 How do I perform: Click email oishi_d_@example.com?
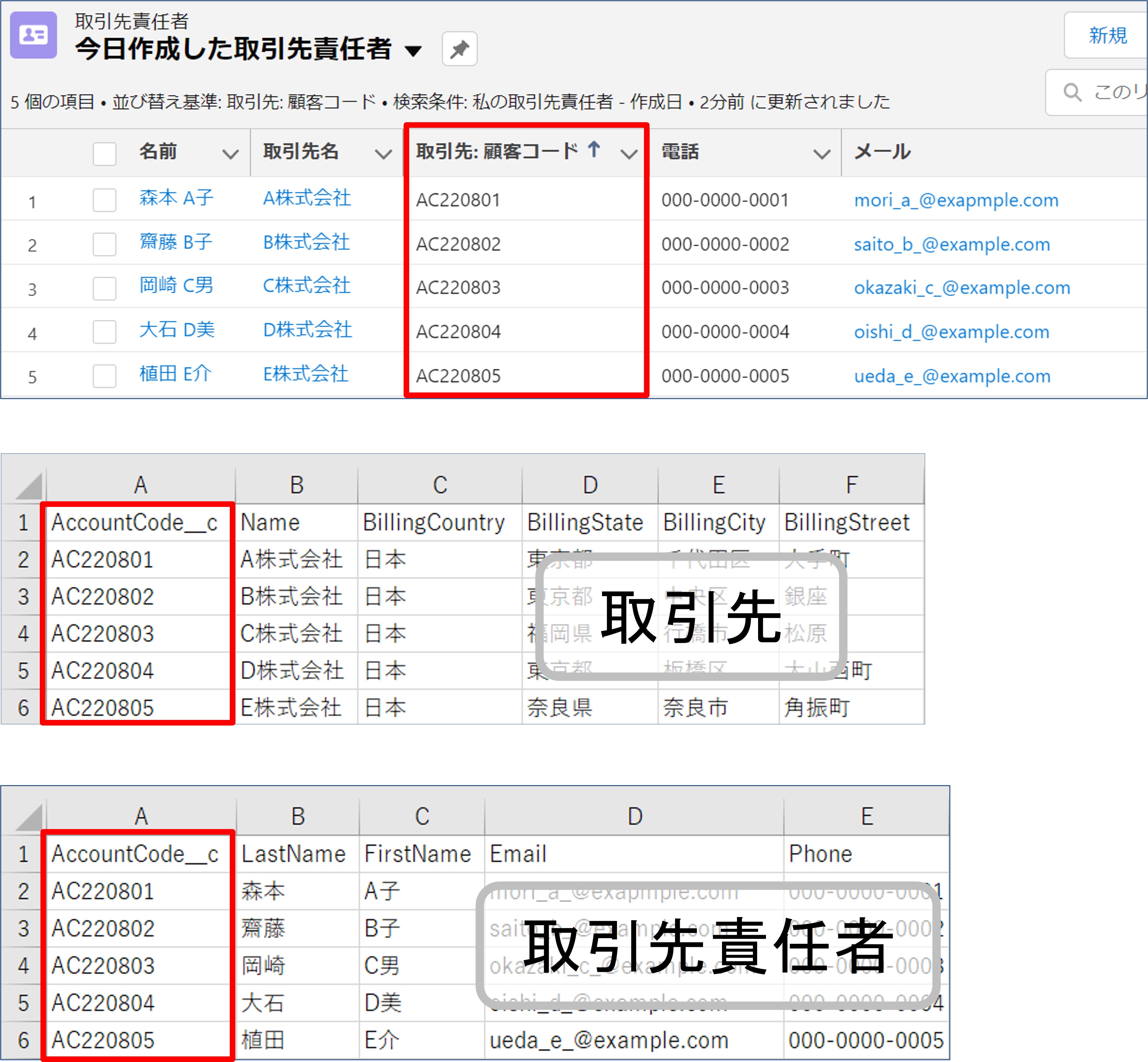click(951, 332)
